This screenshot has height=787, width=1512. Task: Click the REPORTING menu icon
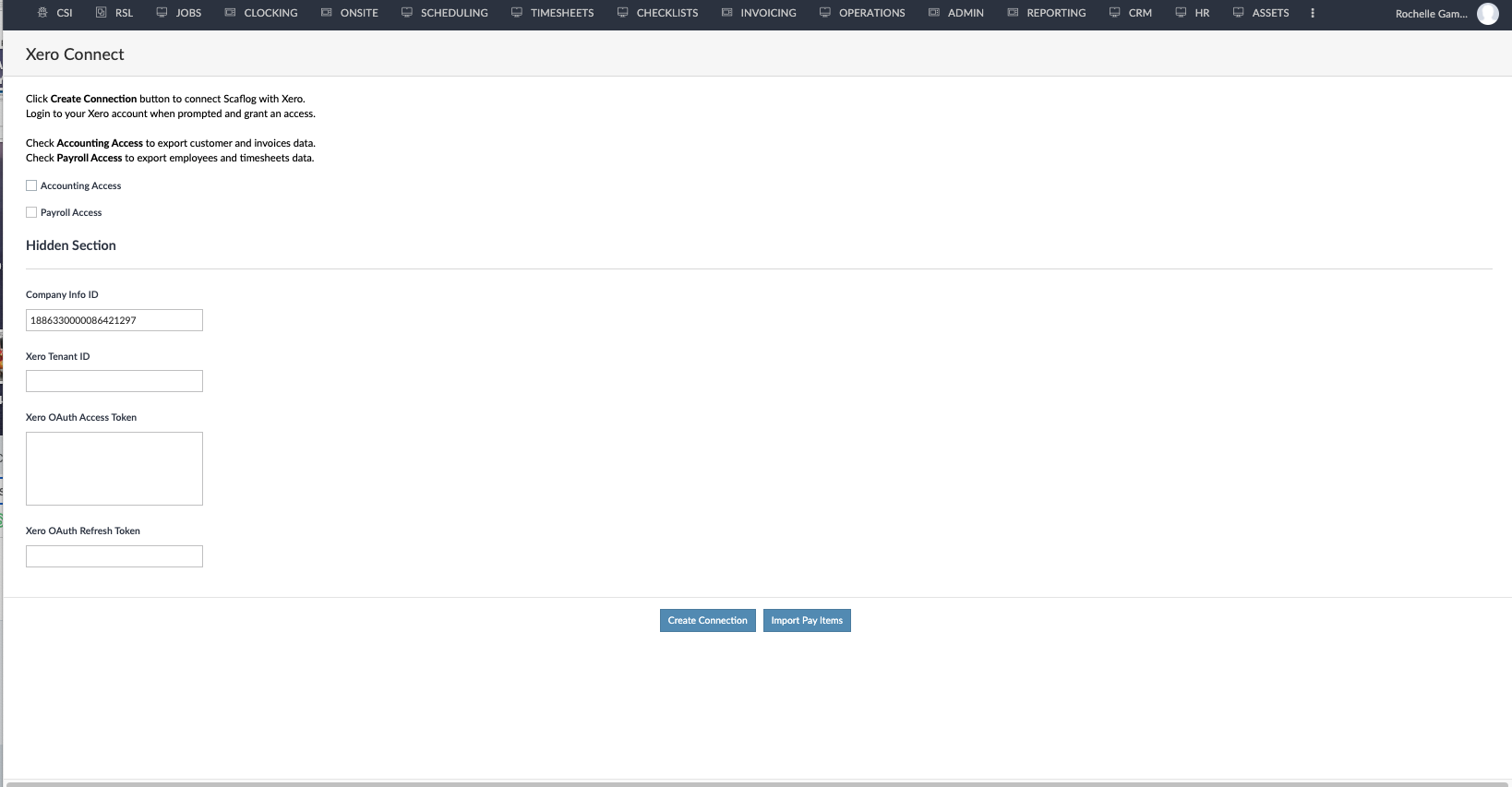coord(1013,13)
